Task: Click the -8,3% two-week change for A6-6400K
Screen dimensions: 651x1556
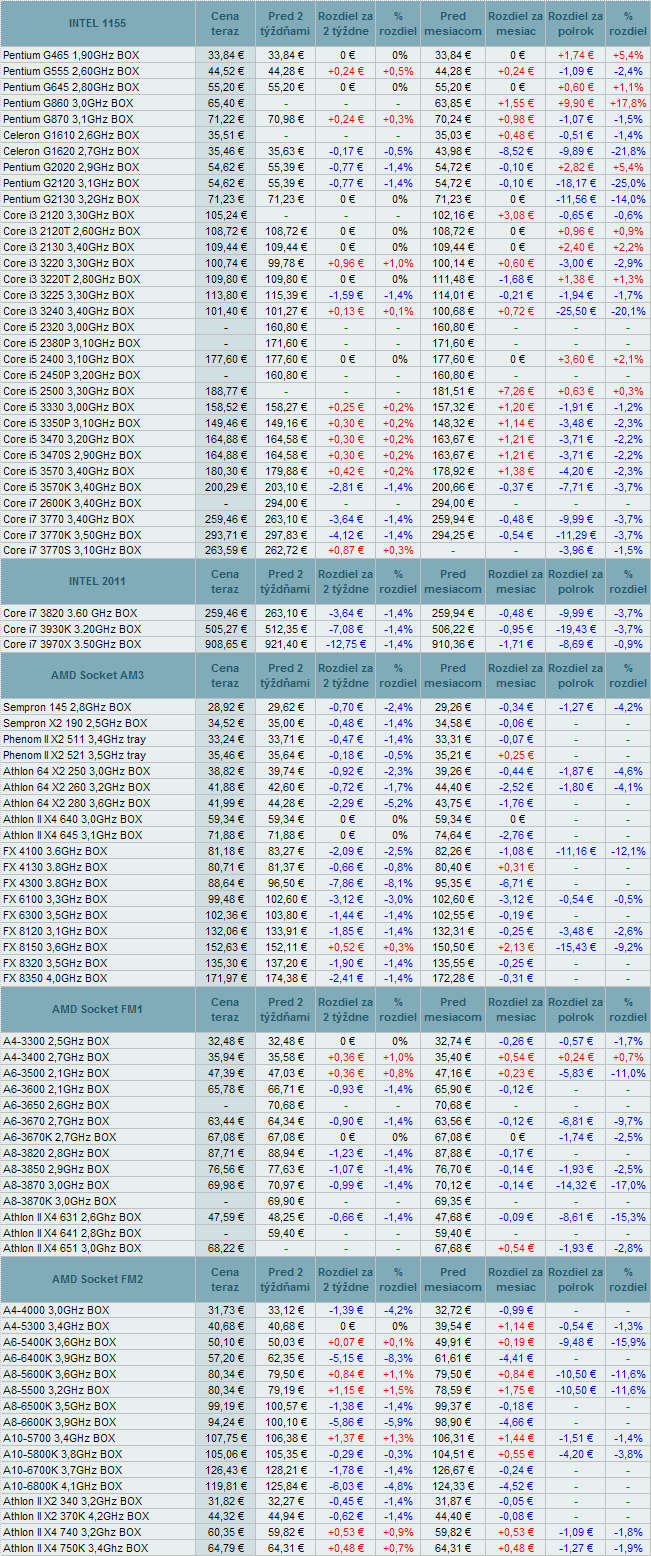Action: point(399,1359)
